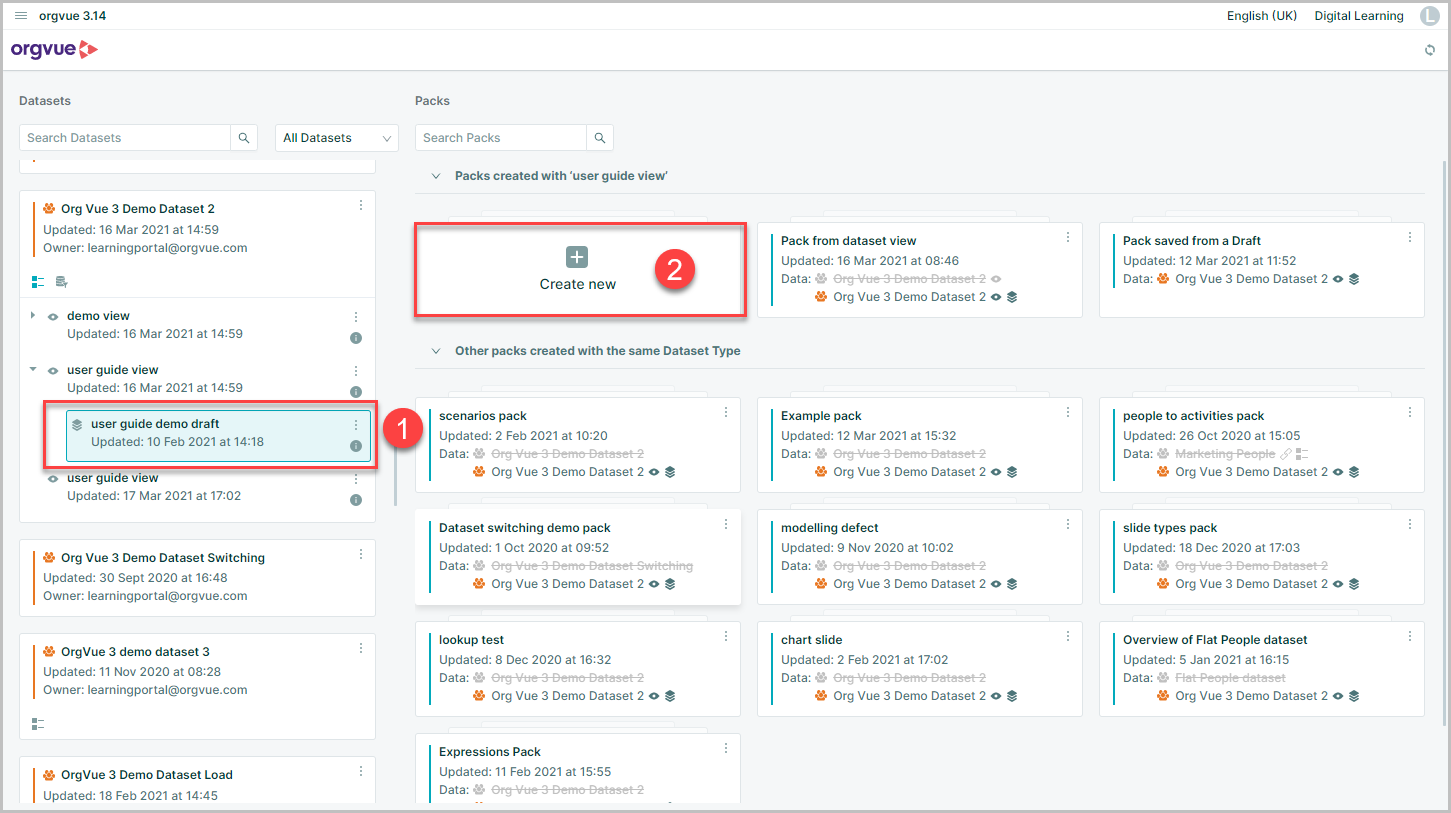Click the orgvue logo
Screen dimensions: 1451x813
pos(54,49)
